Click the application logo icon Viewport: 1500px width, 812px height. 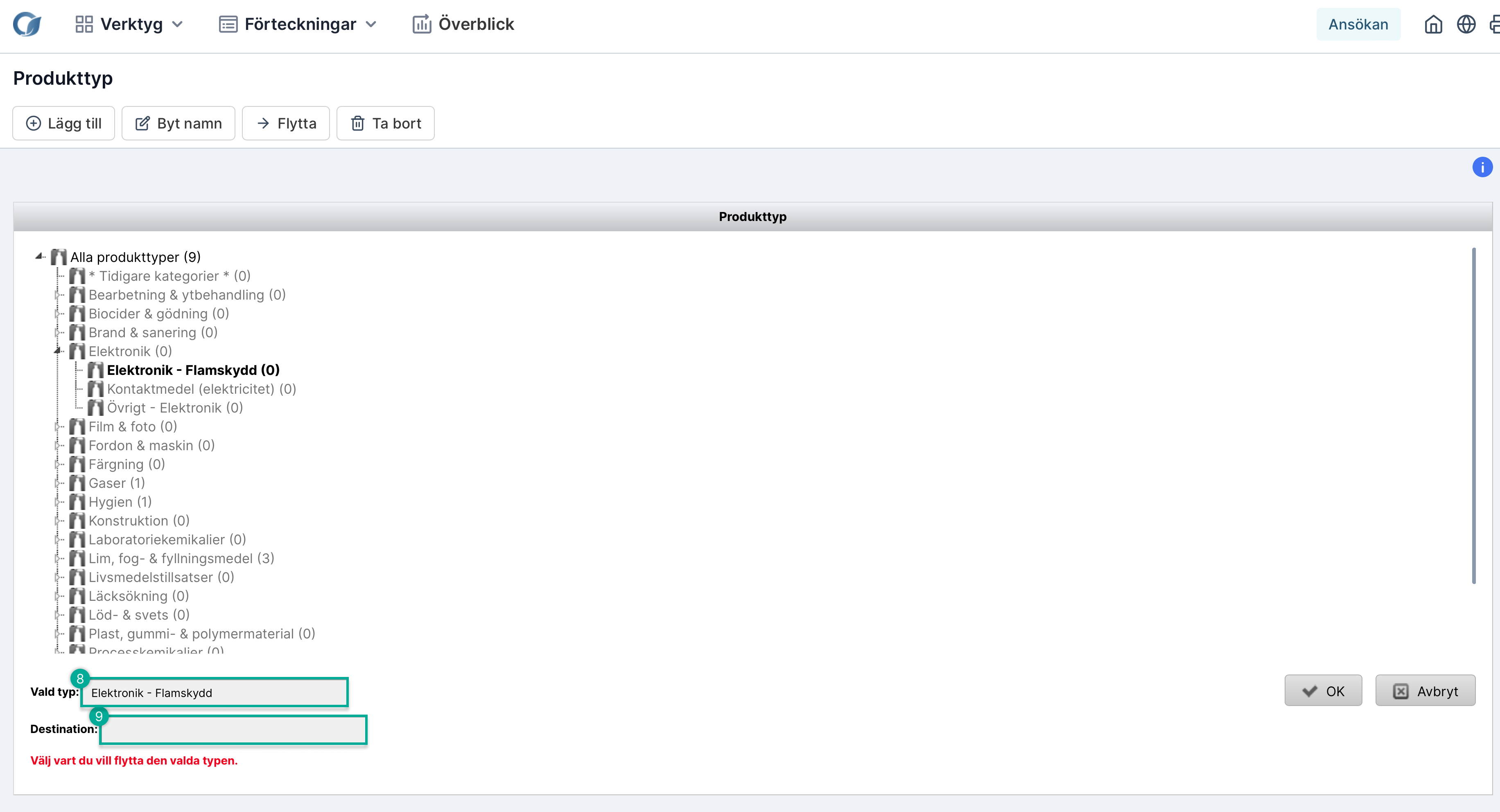point(27,25)
